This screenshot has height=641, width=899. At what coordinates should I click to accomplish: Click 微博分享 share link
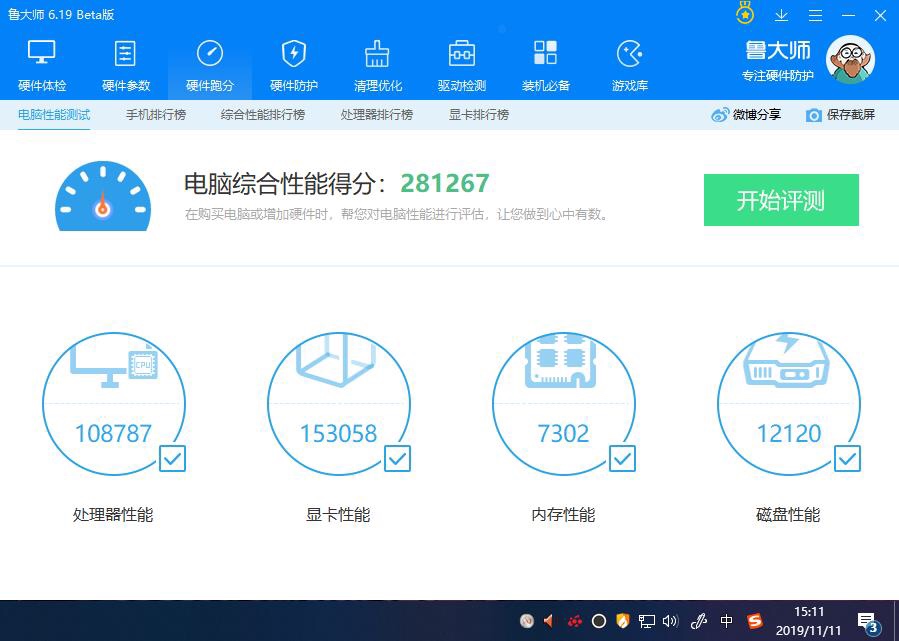(746, 115)
